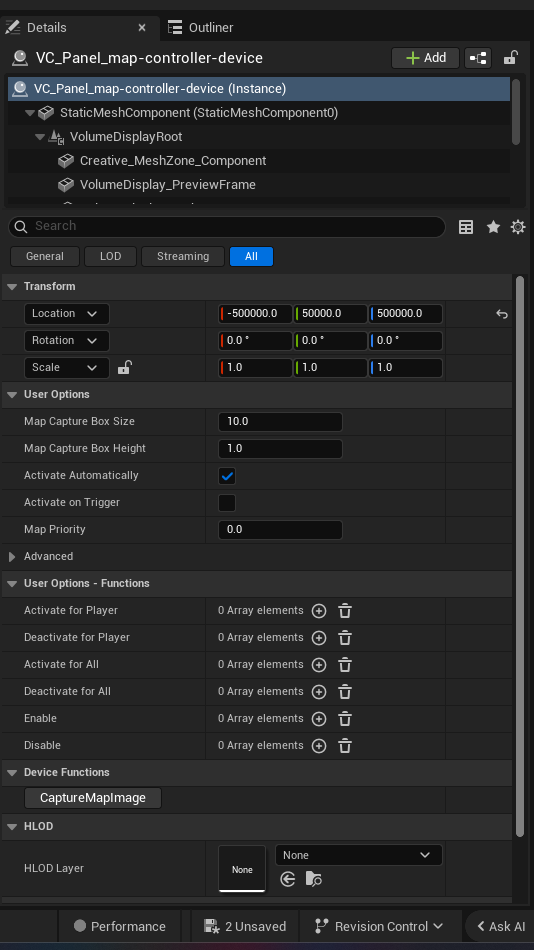Image resolution: width=534 pixels, height=950 pixels.
Task: Click the 2 Unsaved save button
Action: [x=245, y=926]
